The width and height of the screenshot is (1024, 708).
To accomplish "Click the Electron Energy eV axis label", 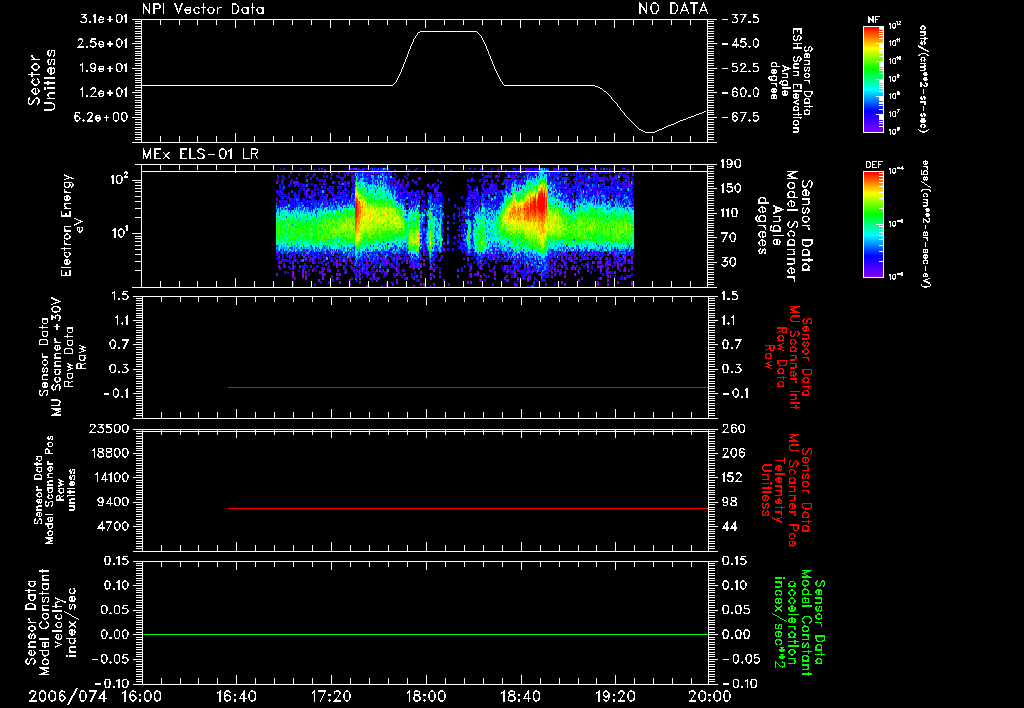I will point(72,225).
